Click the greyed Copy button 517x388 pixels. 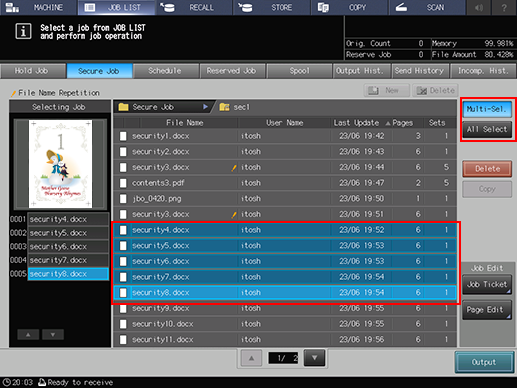(x=487, y=189)
